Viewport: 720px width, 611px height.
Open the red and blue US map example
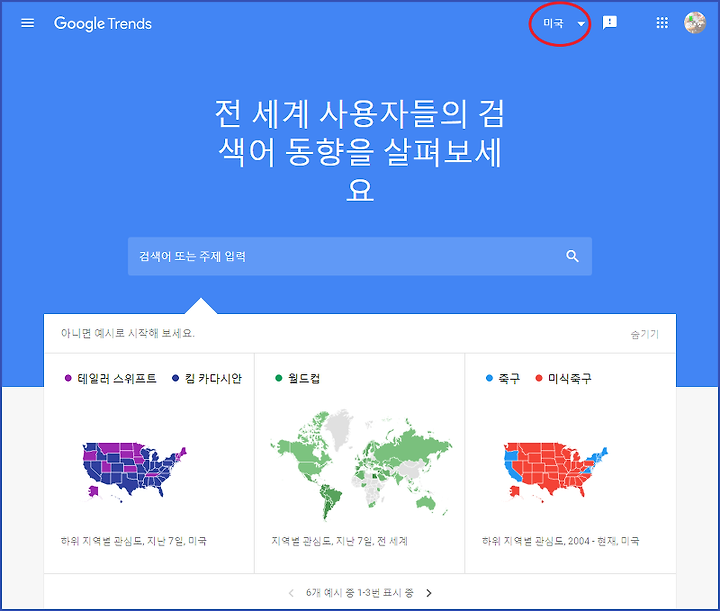pyautogui.click(x=556, y=473)
